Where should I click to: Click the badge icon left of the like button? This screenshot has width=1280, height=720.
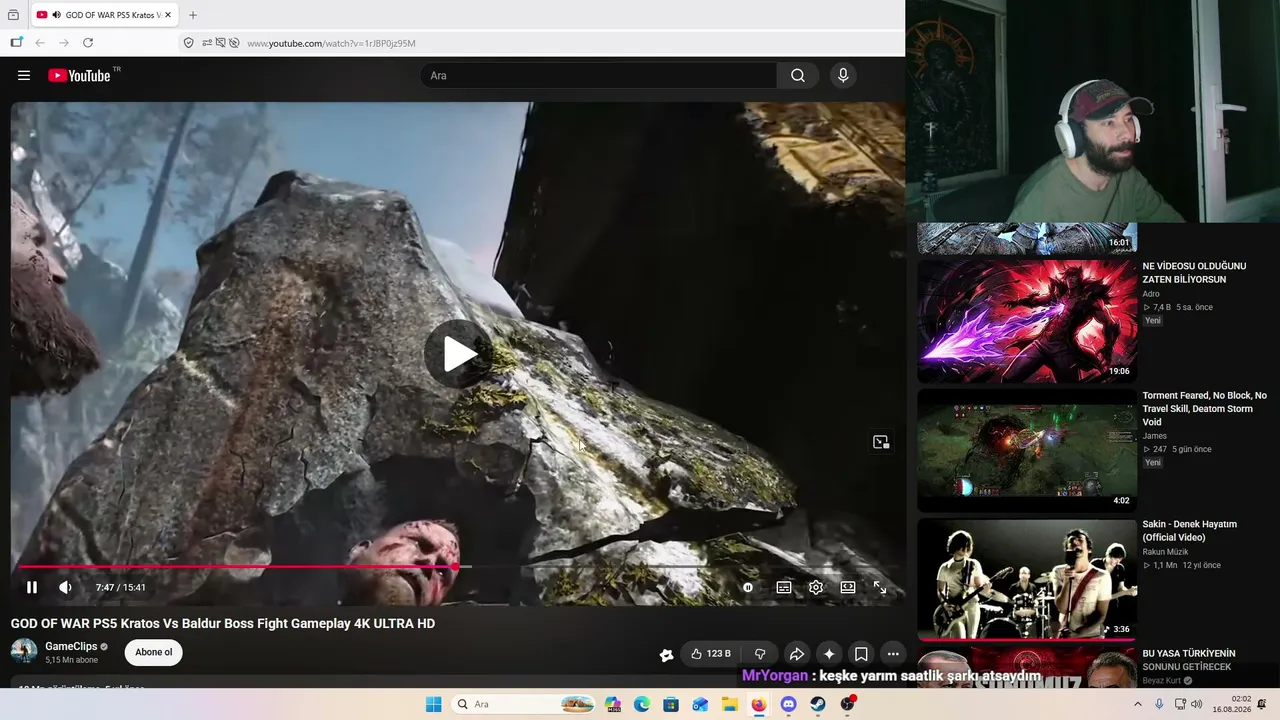pyautogui.click(x=667, y=655)
